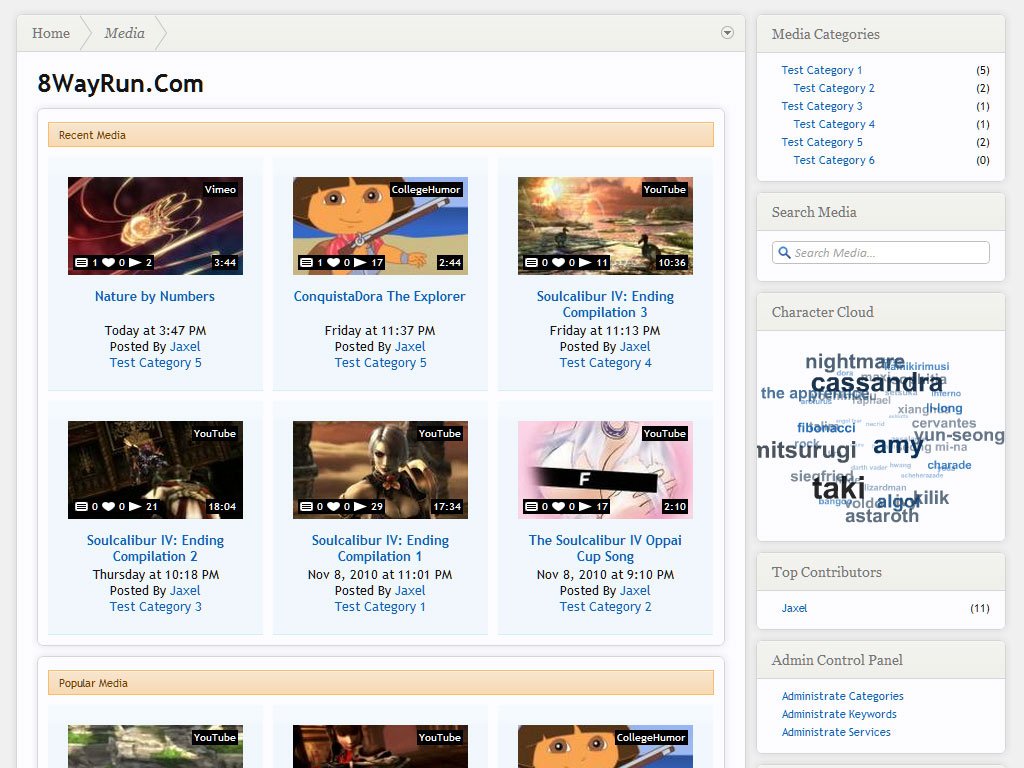This screenshot has height=768, width=1024.
Task: Click comments icon on Nature by Numbers thumbnail
Action: [81, 263]
